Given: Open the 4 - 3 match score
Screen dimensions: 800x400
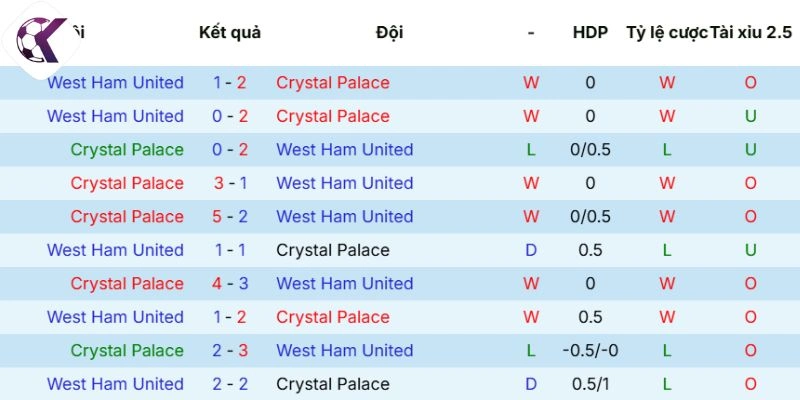Looking at the screenshot, I should click(x=230, y=283).
